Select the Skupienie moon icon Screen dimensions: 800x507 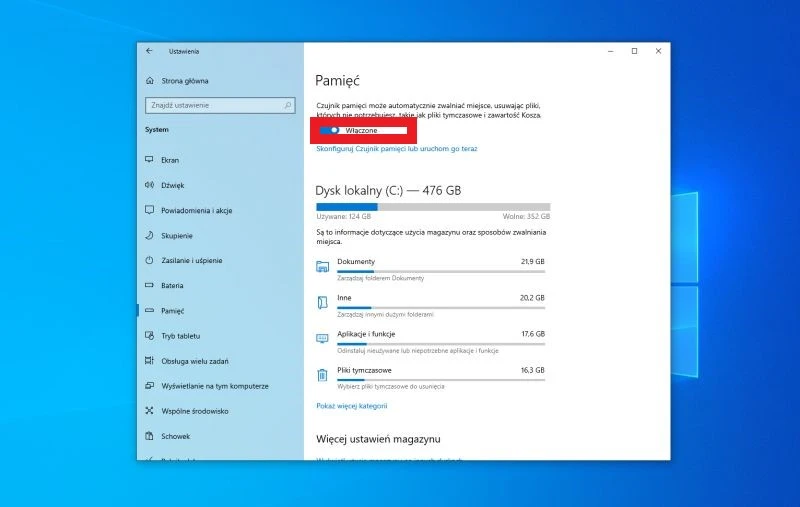149,235
